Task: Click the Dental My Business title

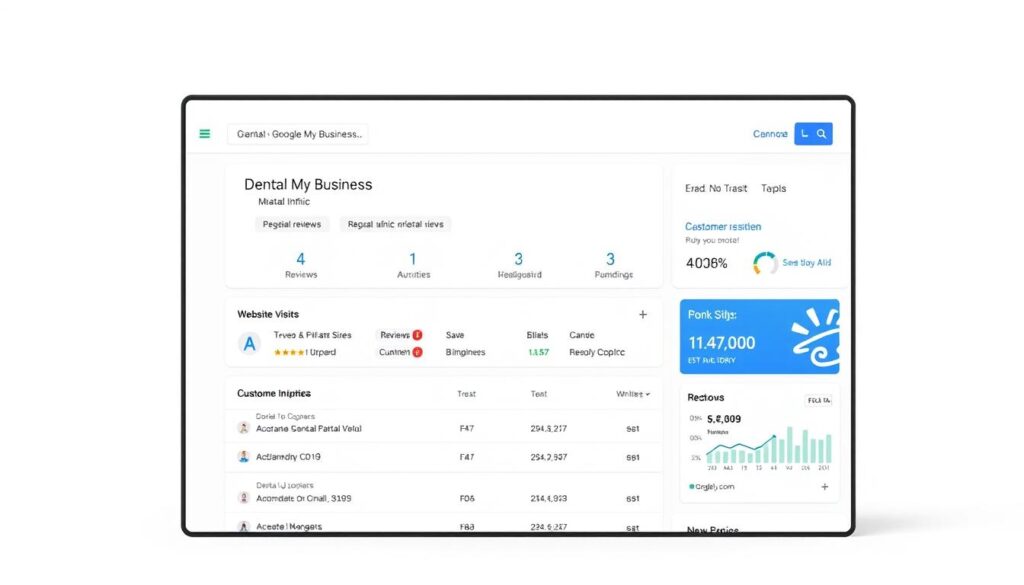Action: point(308,184)
